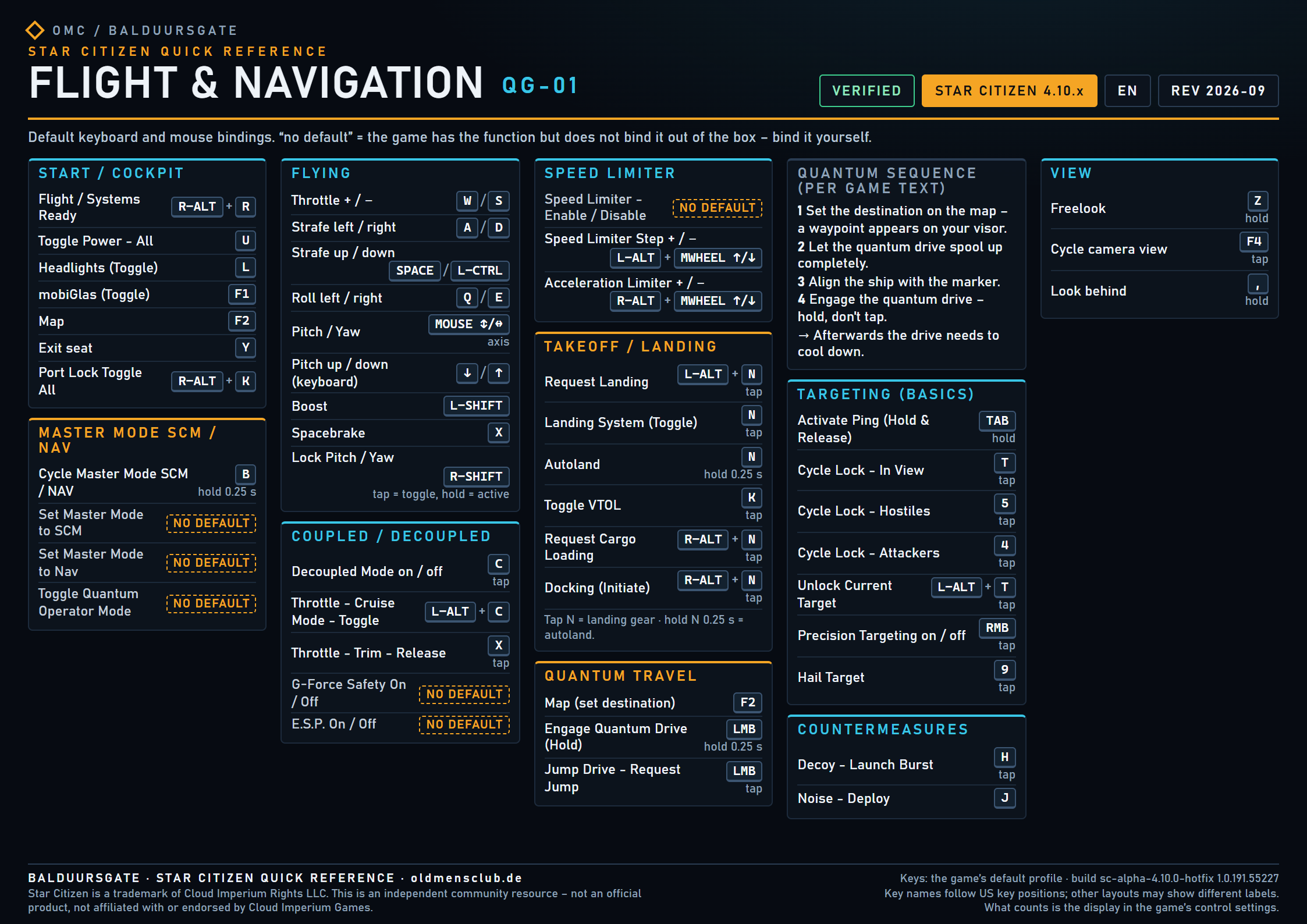Click the START / COCKPIT section heading
The image size is (1307, 924).
[111, 173]
